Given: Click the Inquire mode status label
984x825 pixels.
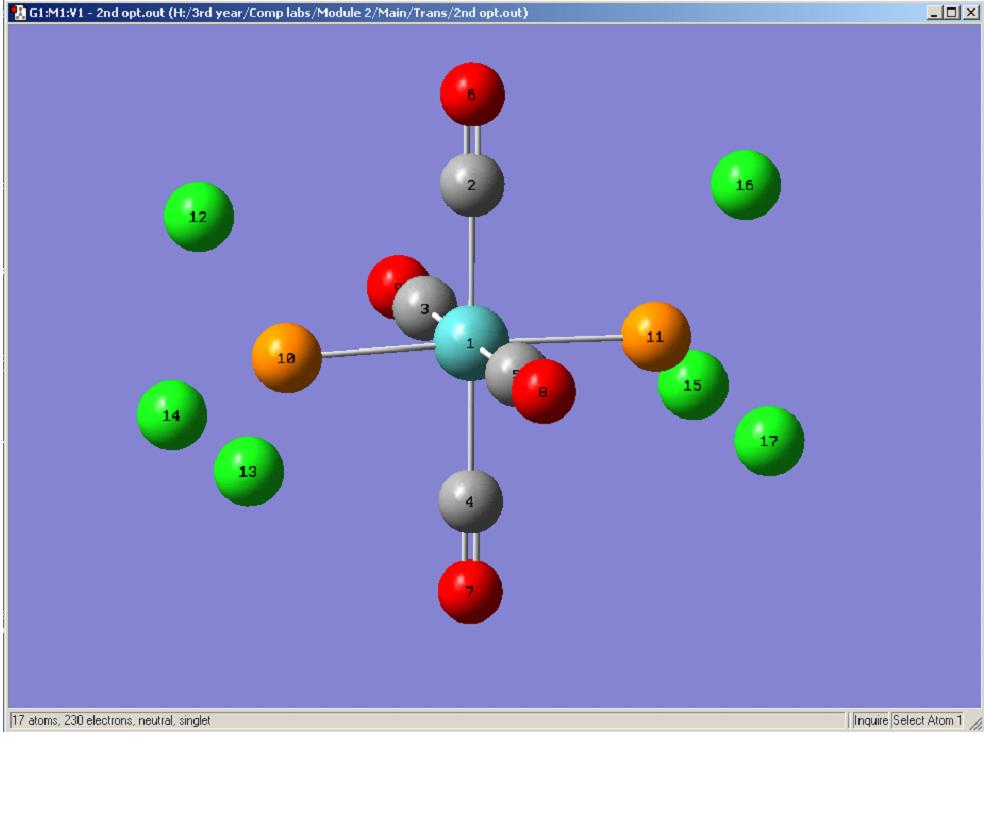Looking at the screenshot, I should (x=870, y=720).
